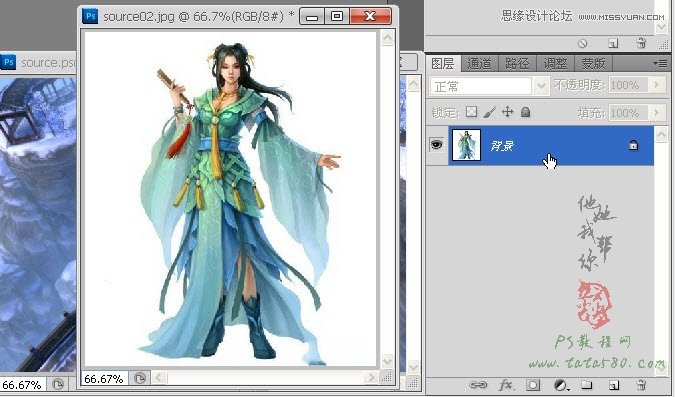The width and height of the screenshot is (675, 397).
Task: Click source02.jpg vertical scrollbar down arrow
Action: (x=387, y=360)
